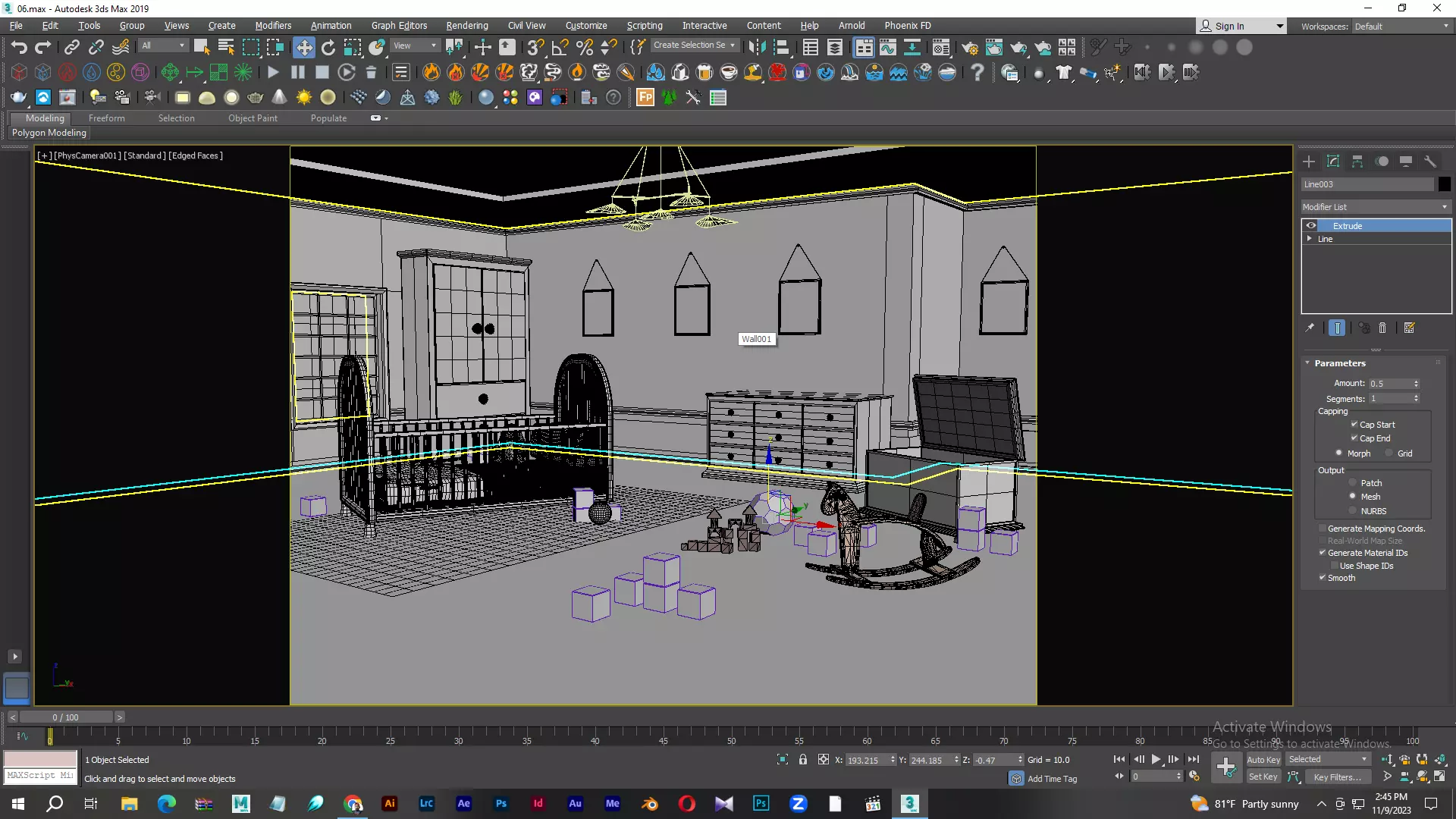Select the Rotate tool icon
1456x819 pixels.
pos(328,47)
